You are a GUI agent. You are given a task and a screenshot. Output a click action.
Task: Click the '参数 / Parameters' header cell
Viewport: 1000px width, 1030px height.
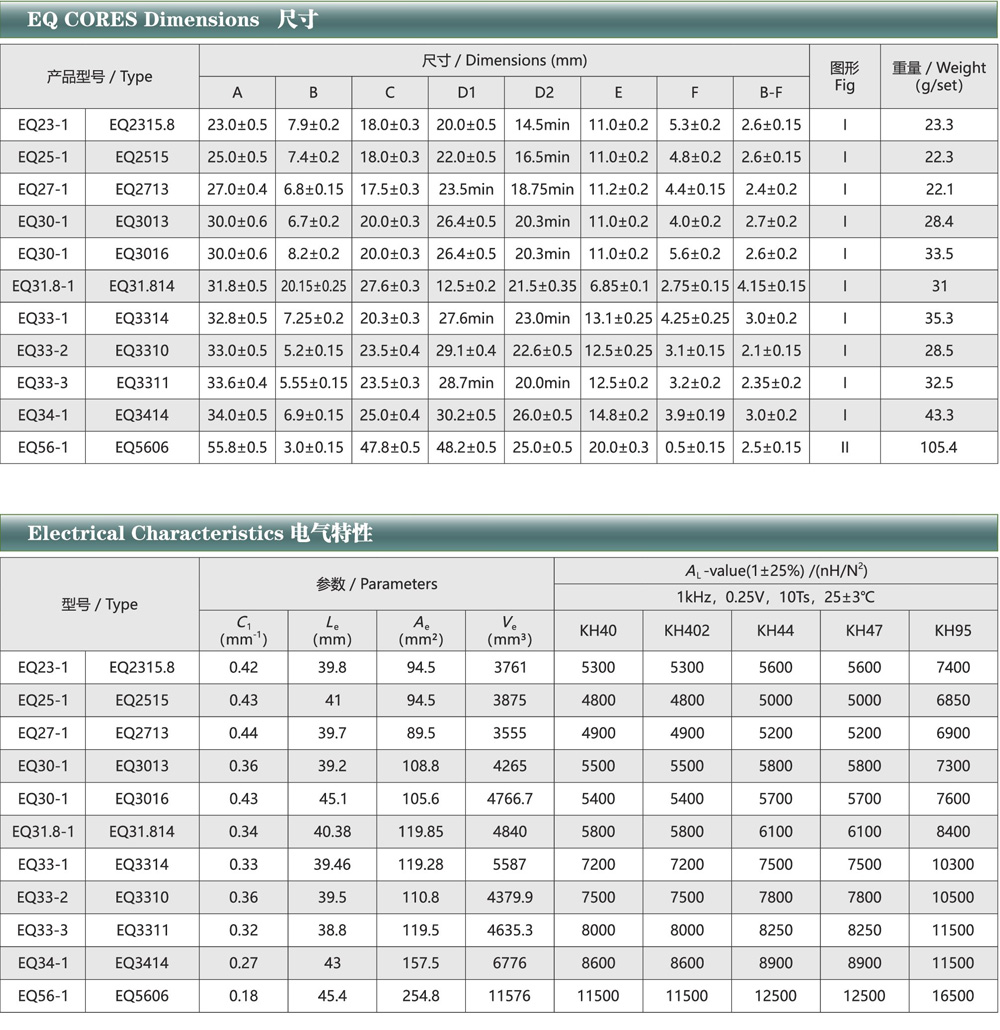376,584
